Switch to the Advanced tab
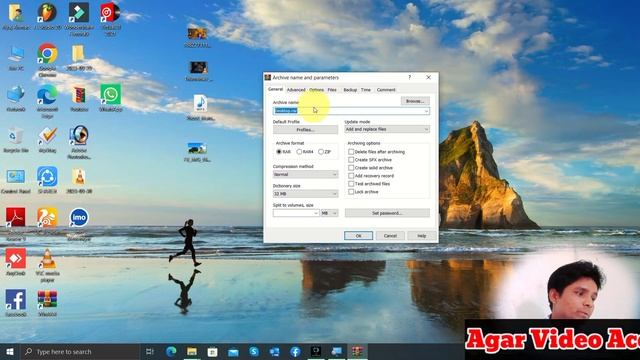Image resolution: width=640 pixels, height=360 pixels. 296,90
